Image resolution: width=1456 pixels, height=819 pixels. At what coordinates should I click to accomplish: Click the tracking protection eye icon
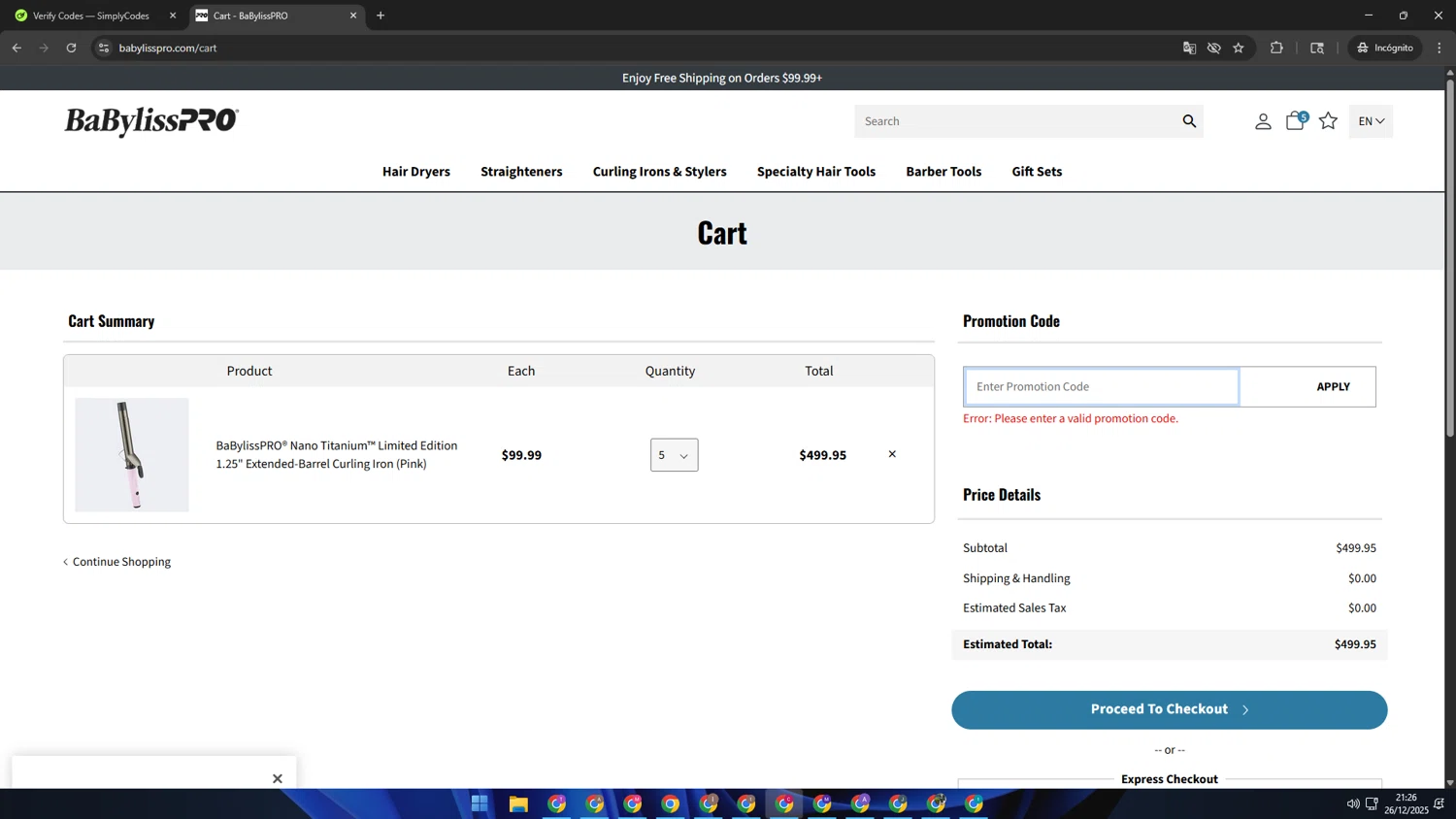[x=1213, y=48]
